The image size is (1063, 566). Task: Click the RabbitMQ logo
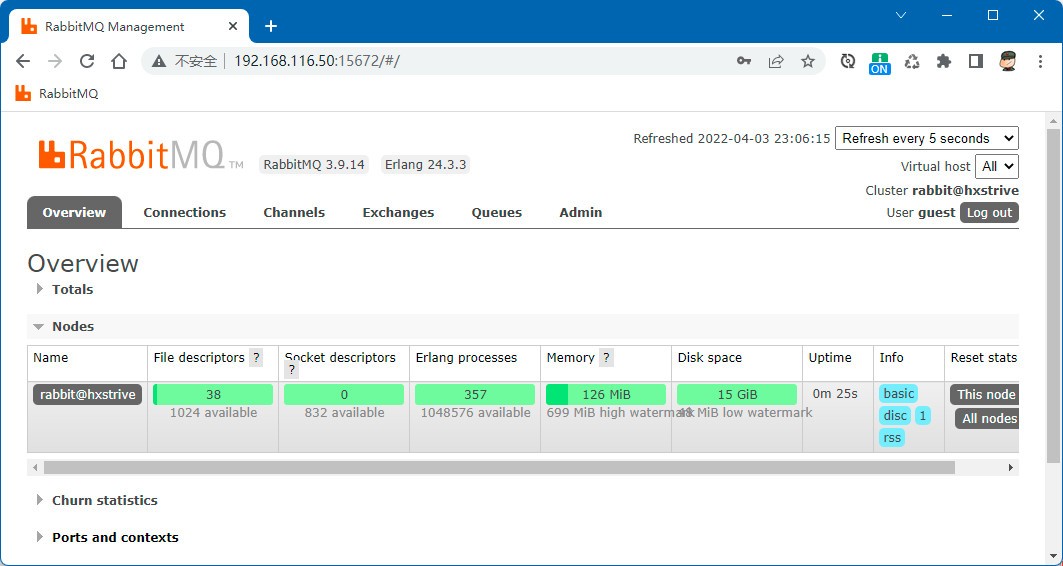tap(140, 154)
